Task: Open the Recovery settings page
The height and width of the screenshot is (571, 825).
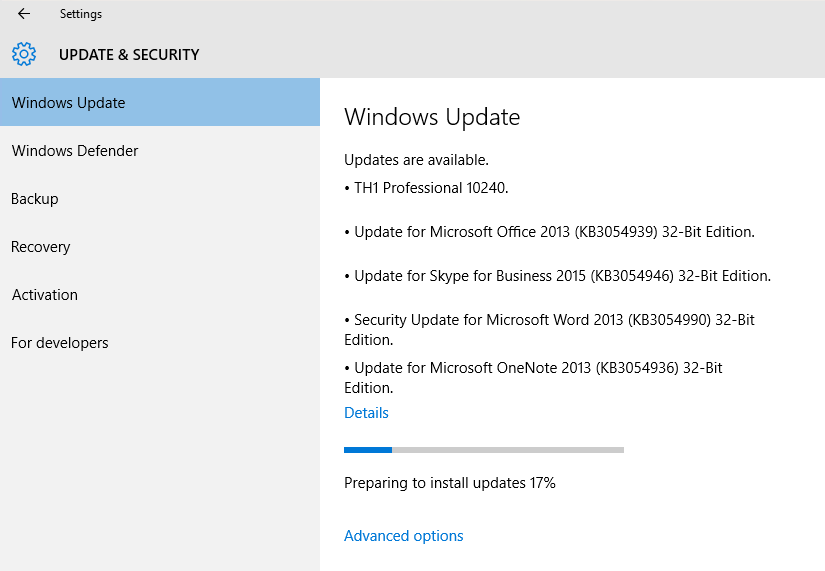Action: pos(160,246)
